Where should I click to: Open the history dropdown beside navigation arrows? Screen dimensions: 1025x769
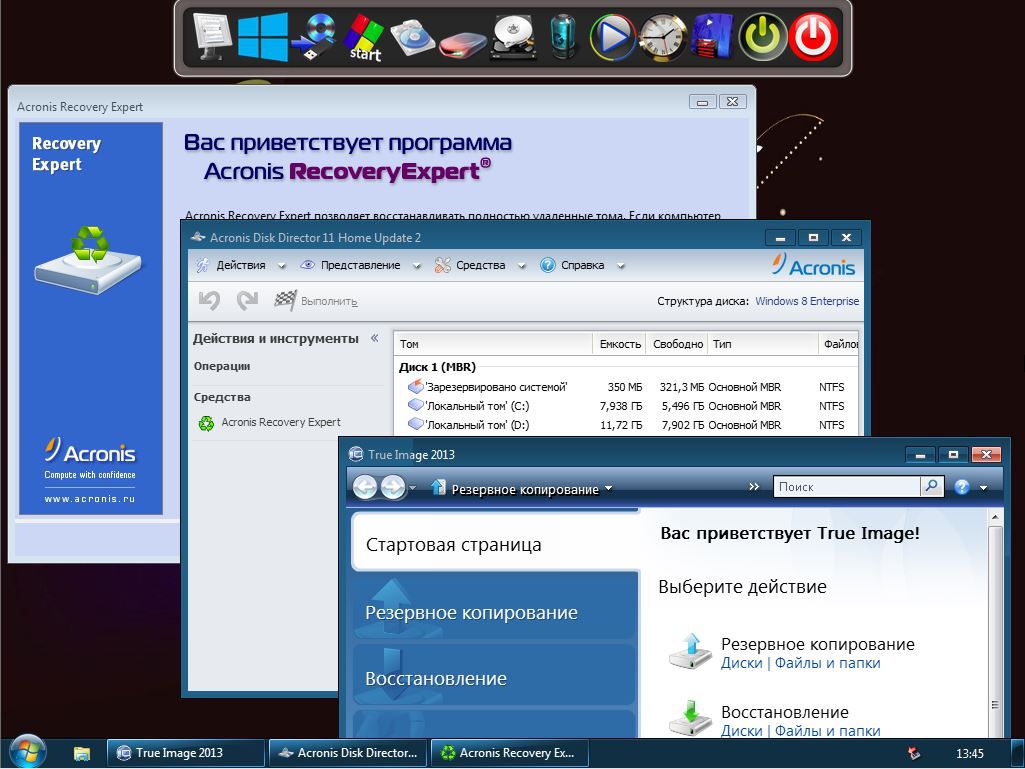coord(412,487)
